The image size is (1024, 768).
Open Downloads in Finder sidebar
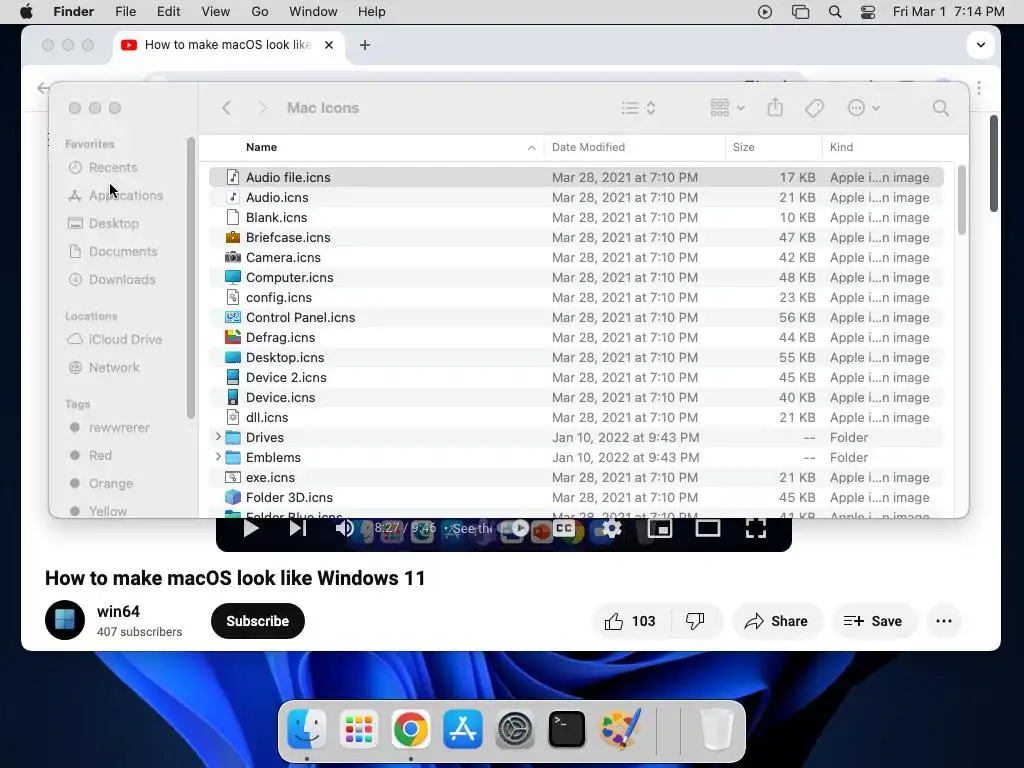coord(122,279)
